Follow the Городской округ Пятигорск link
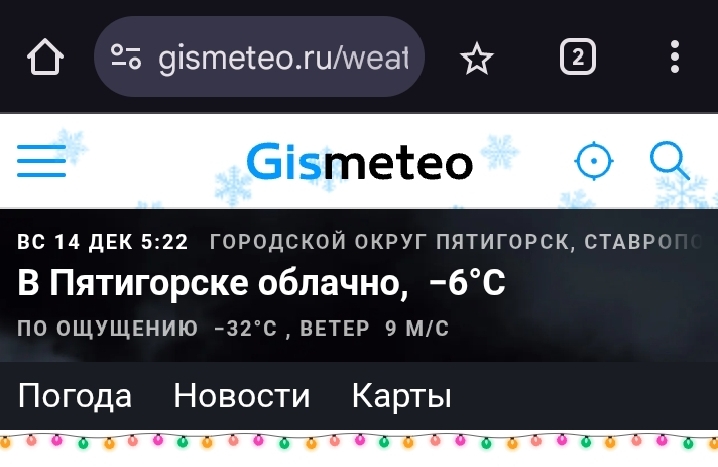Image resolution: width=718 pixels, height=467 pixels. pos(388,242)
